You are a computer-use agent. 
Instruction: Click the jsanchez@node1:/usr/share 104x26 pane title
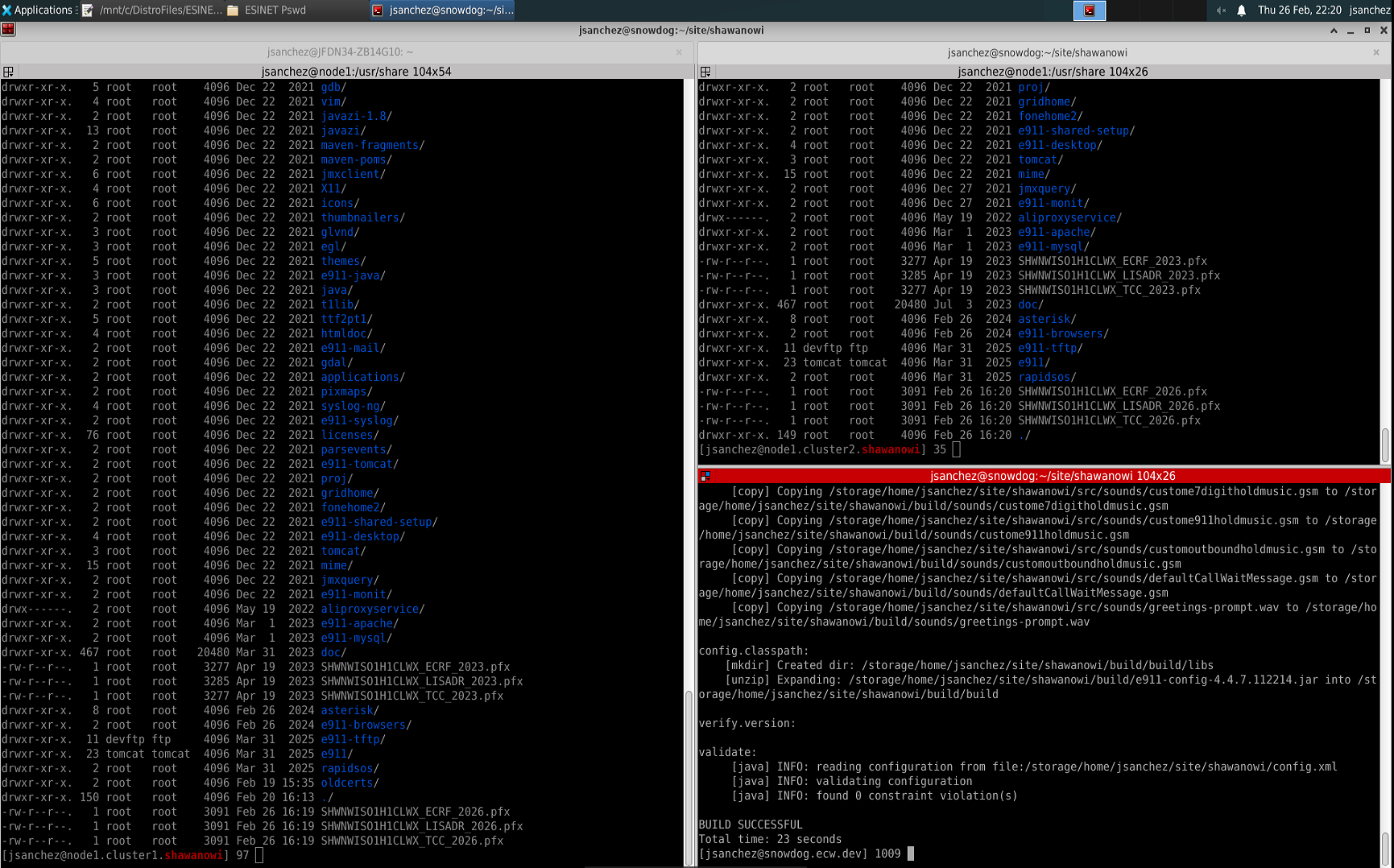pos(1053,72)
